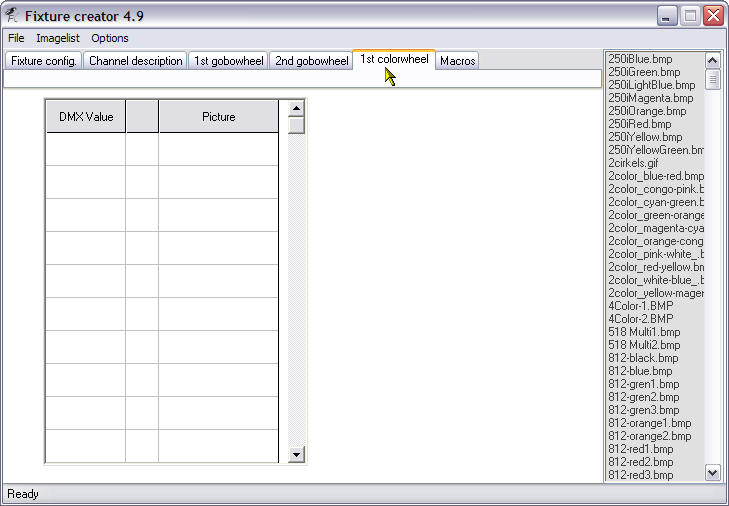
Task: Open the Imagelist menu
Action: [58, 38]
